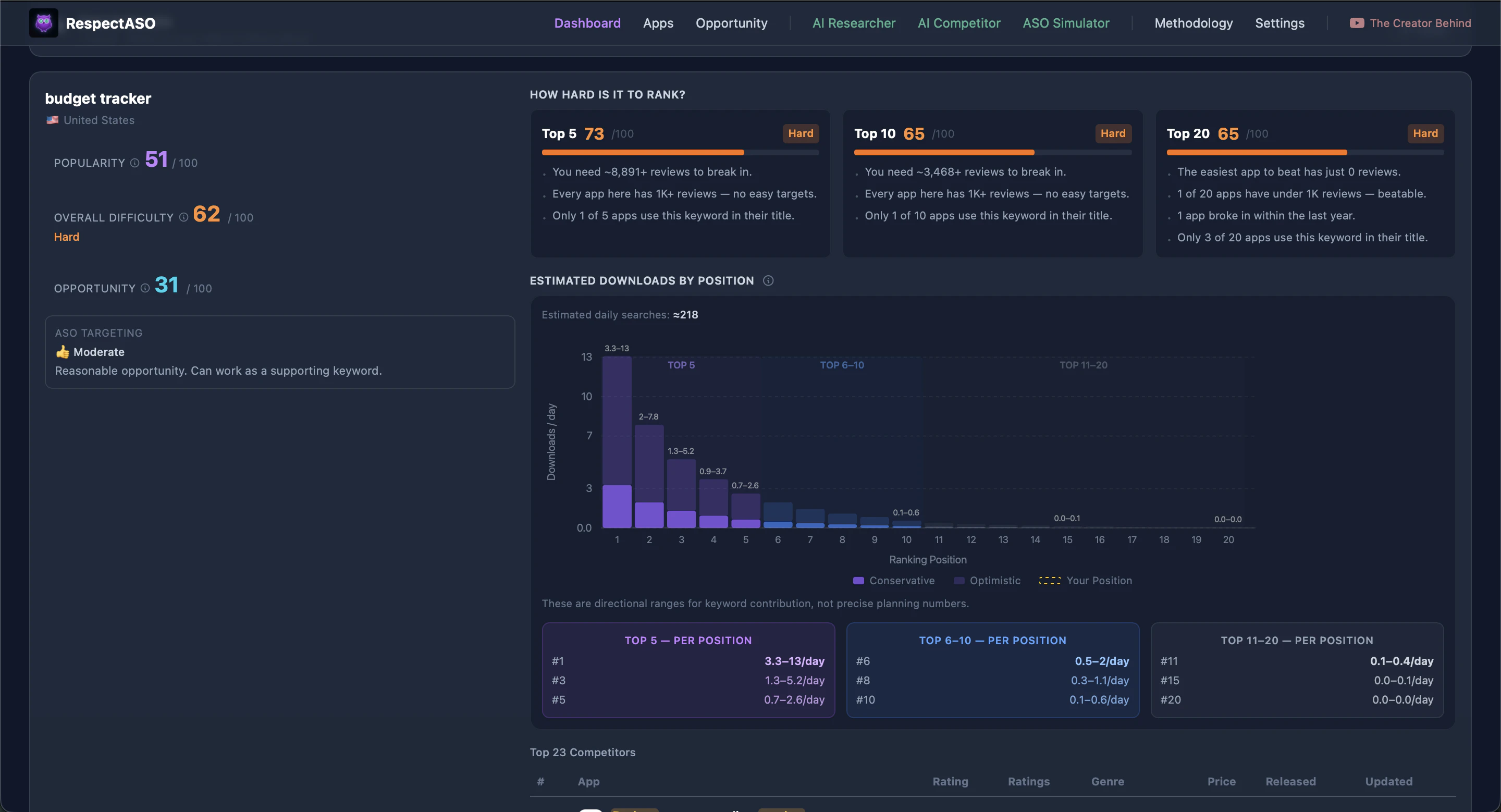The image size is (1501, 812).
Task: Click the United States flag icon
Action: coord(53,120)
